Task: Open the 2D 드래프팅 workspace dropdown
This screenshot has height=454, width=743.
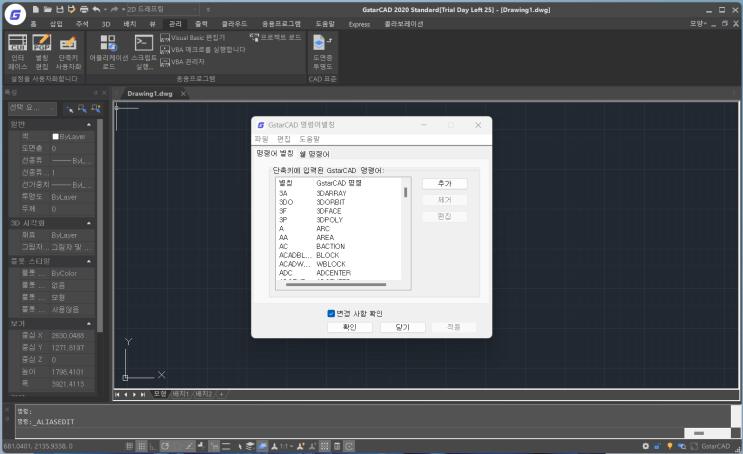Action: (163, 9)
